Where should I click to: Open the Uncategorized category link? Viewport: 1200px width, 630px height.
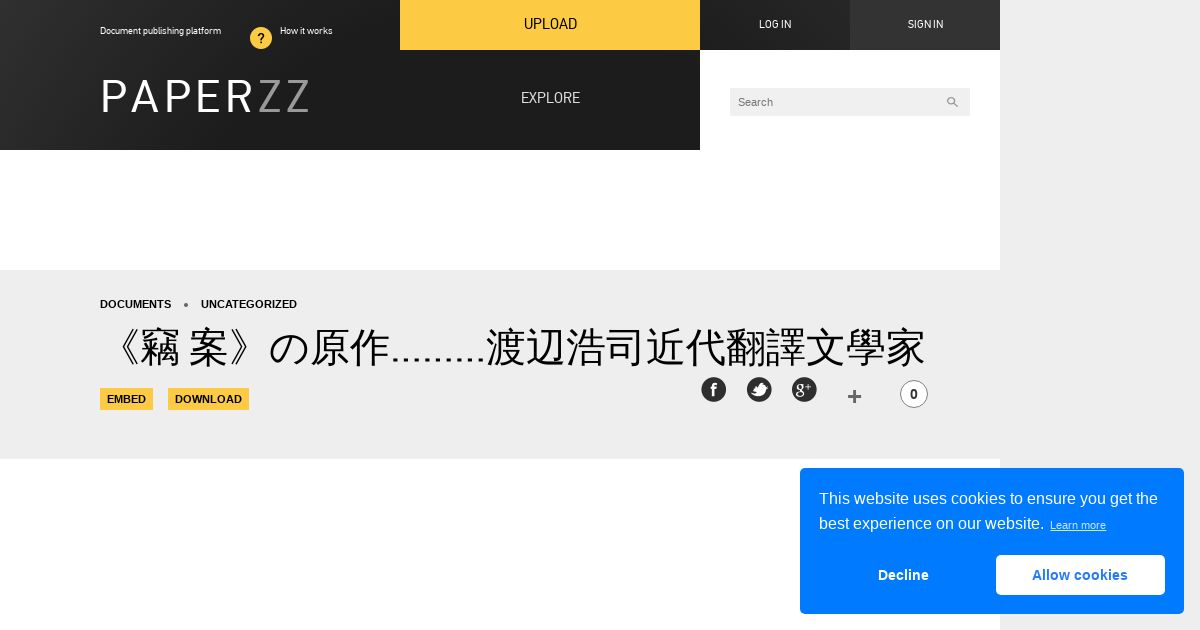249,304
